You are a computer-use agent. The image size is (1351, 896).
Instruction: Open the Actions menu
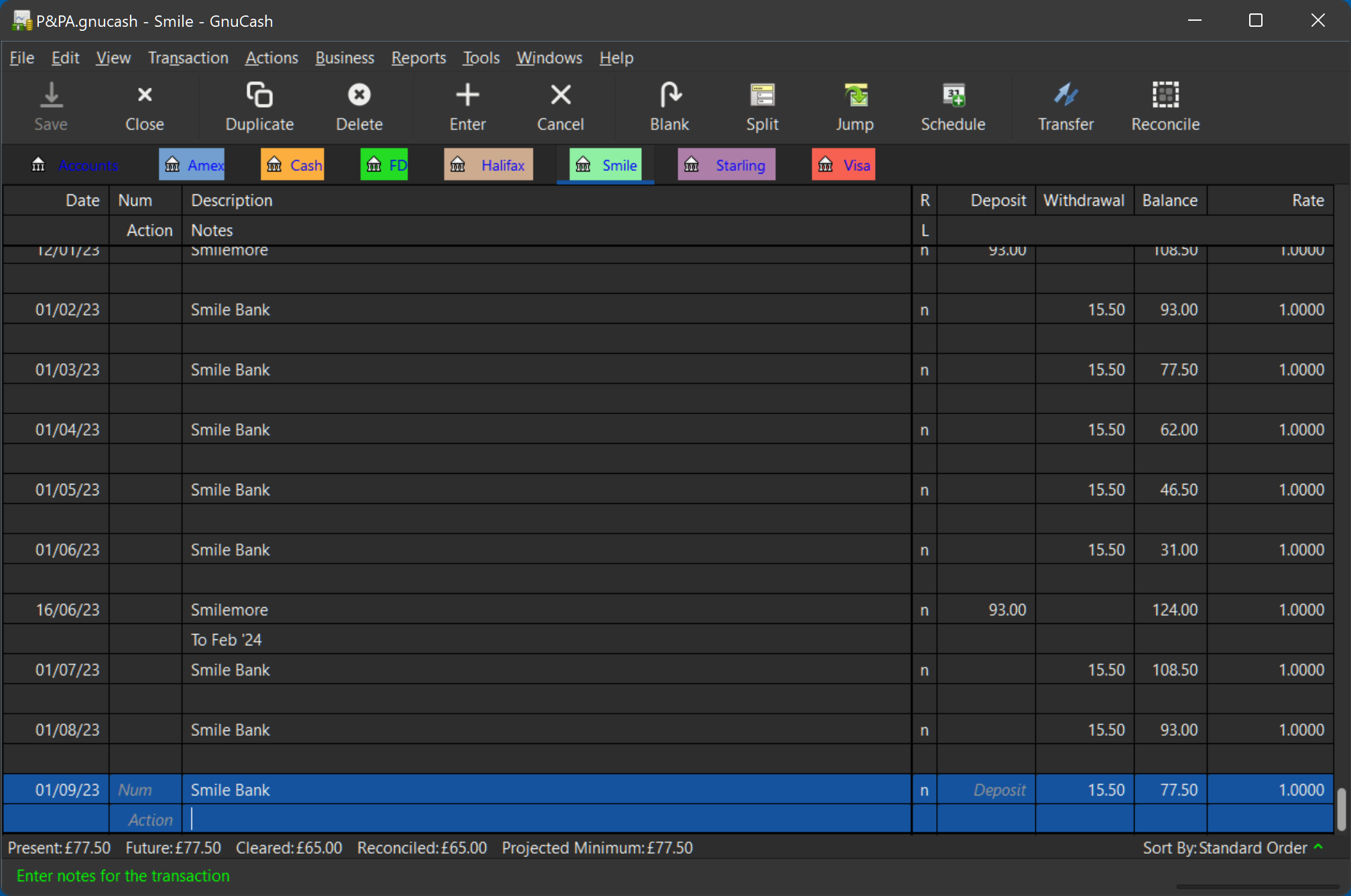tap(271, 58)
